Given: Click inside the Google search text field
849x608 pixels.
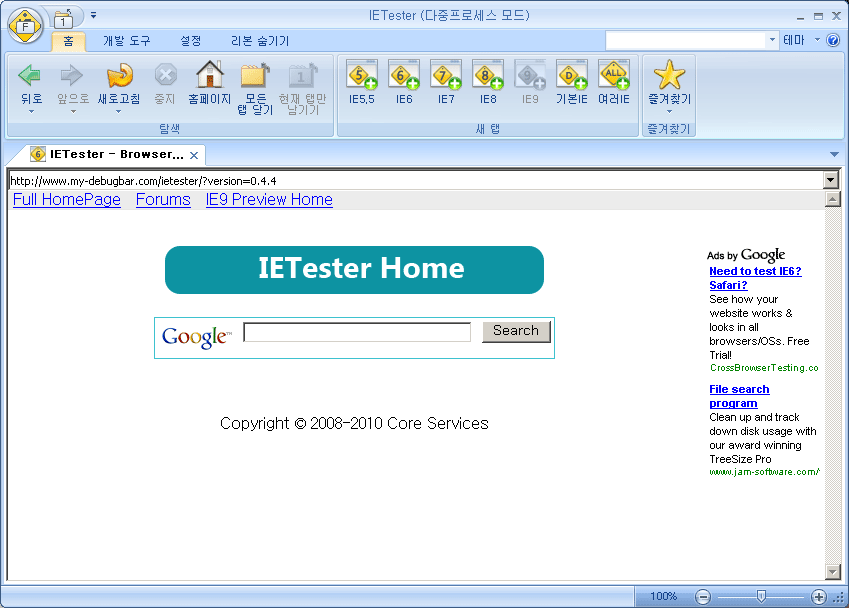Looking at the screenshot, I should tap(356, 332).
